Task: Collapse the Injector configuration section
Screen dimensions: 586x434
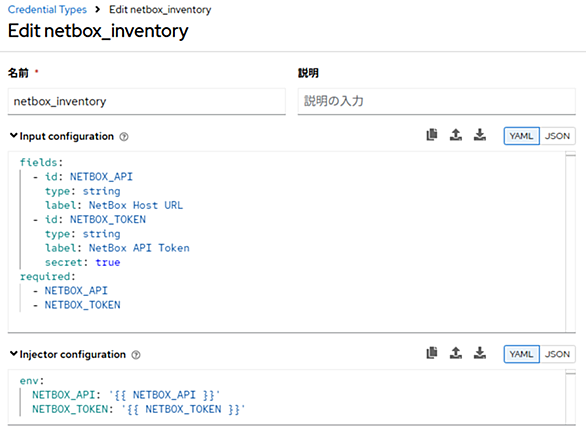Action: (x=13, y=354)
